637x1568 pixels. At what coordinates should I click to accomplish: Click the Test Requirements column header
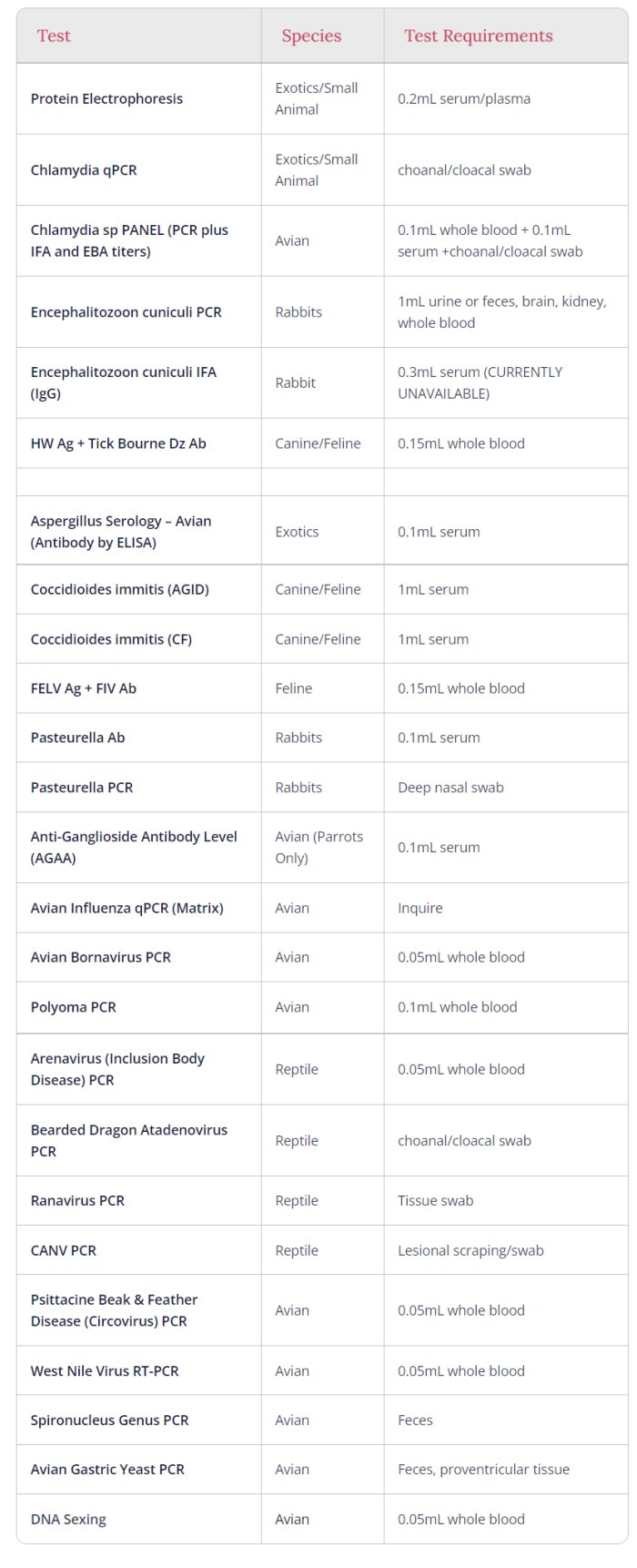click(x=478, y=36)
